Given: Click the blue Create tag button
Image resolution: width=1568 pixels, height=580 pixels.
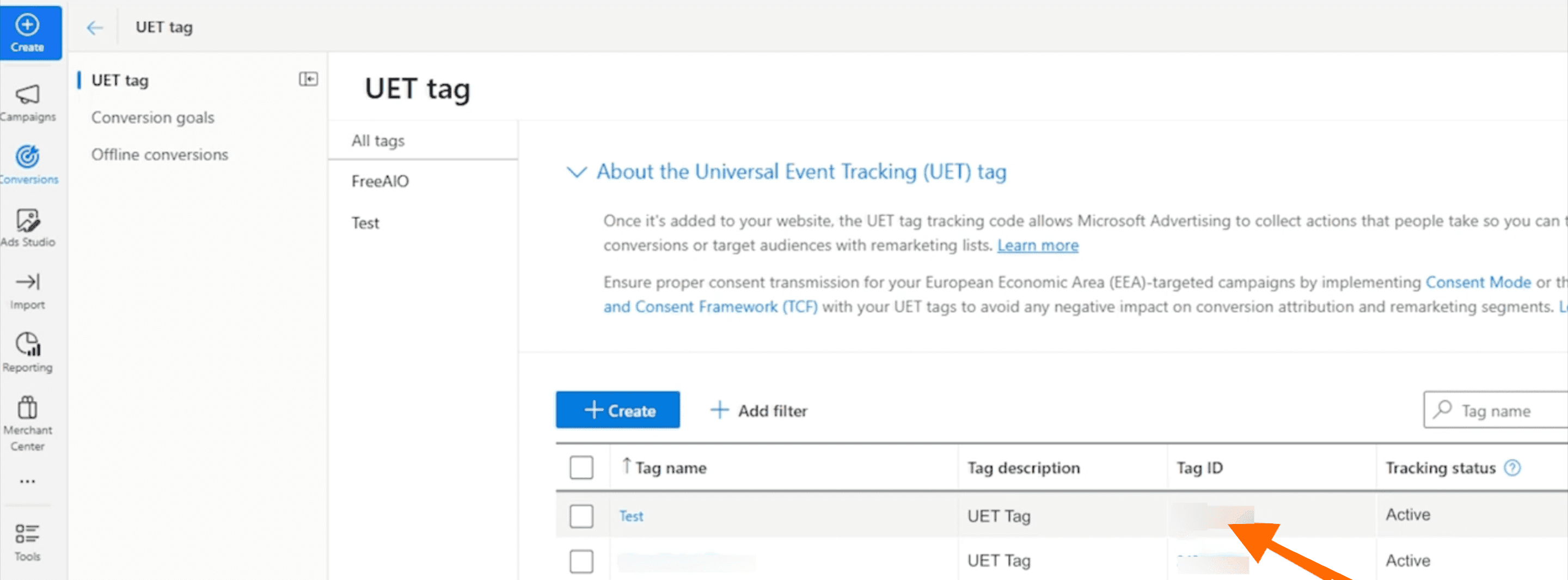Looking at the screenshot, I should [618, 410].
